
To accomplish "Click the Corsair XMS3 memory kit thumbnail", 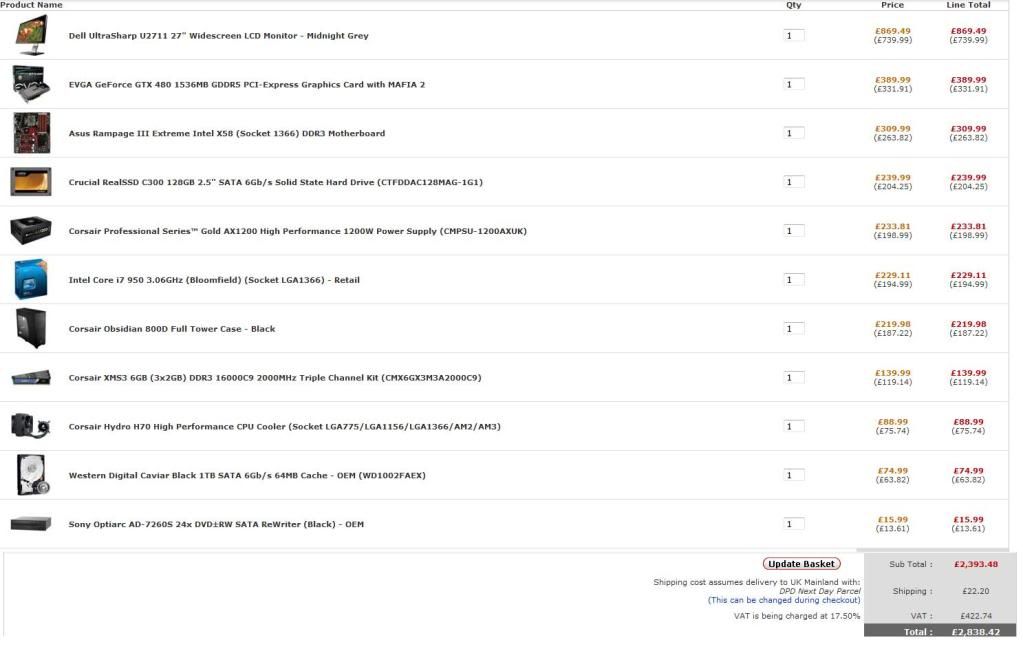I will [31, 378].
